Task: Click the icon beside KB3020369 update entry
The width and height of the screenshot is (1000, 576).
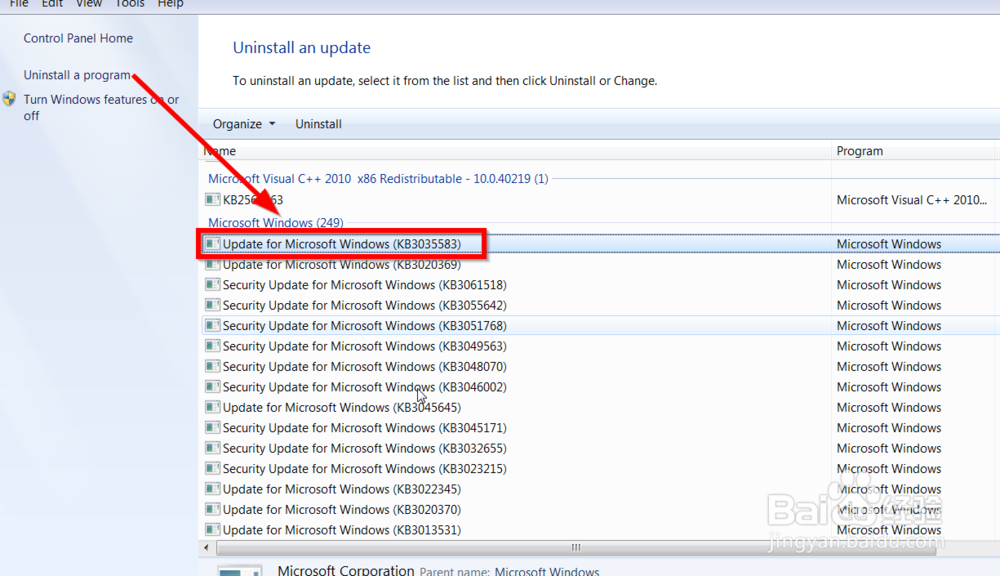Action: point(212,264)
